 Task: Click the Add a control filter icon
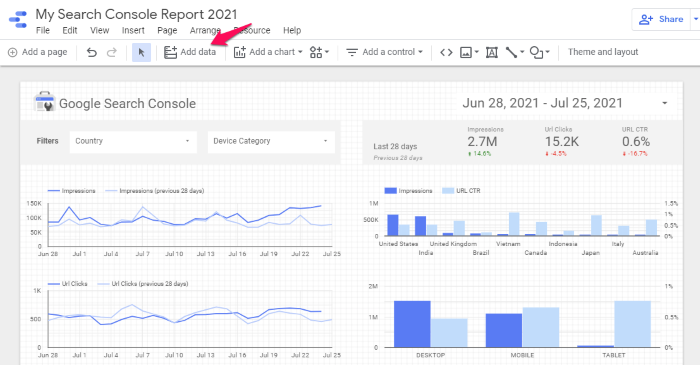tap(352, 52)
